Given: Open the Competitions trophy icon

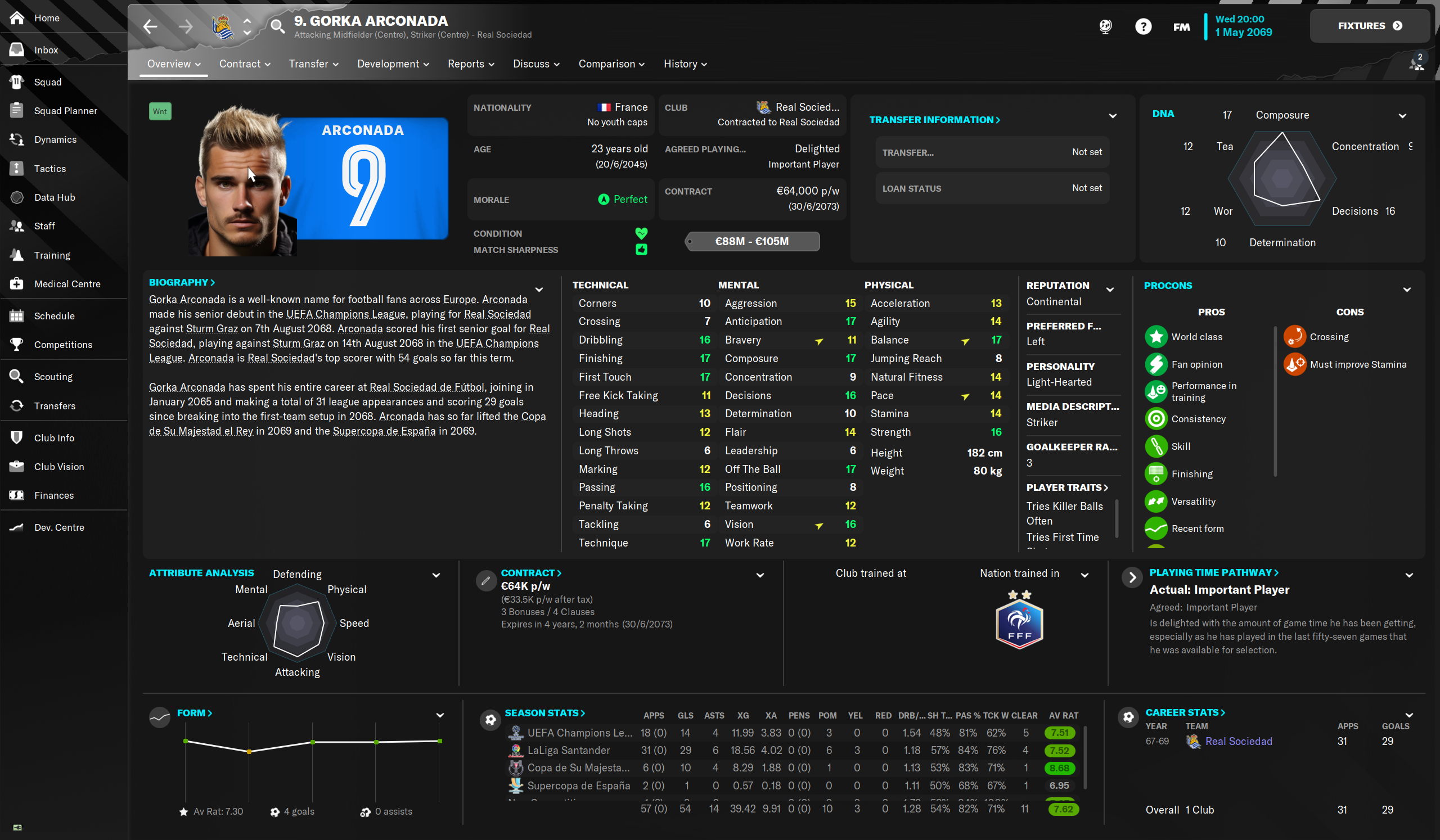Looking at the screenshot, I should tap(17, 344).
